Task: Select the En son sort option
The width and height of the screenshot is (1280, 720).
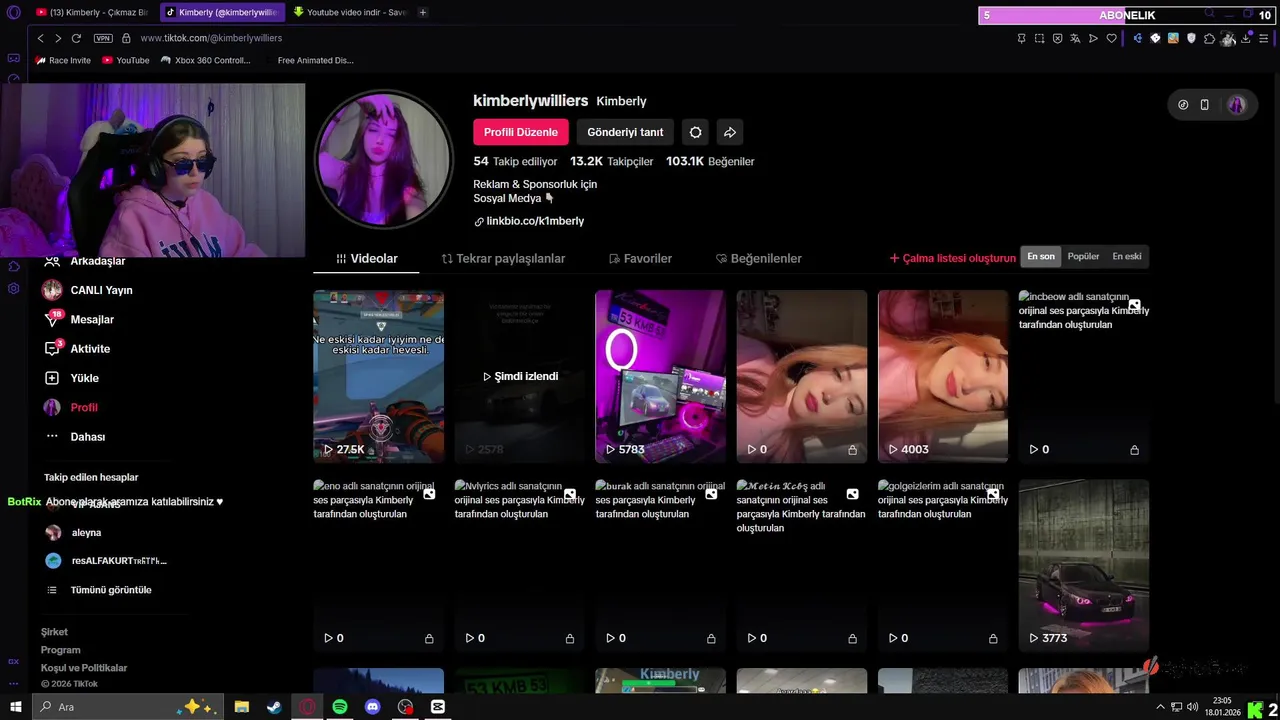Action: [x=1041, y=257]
